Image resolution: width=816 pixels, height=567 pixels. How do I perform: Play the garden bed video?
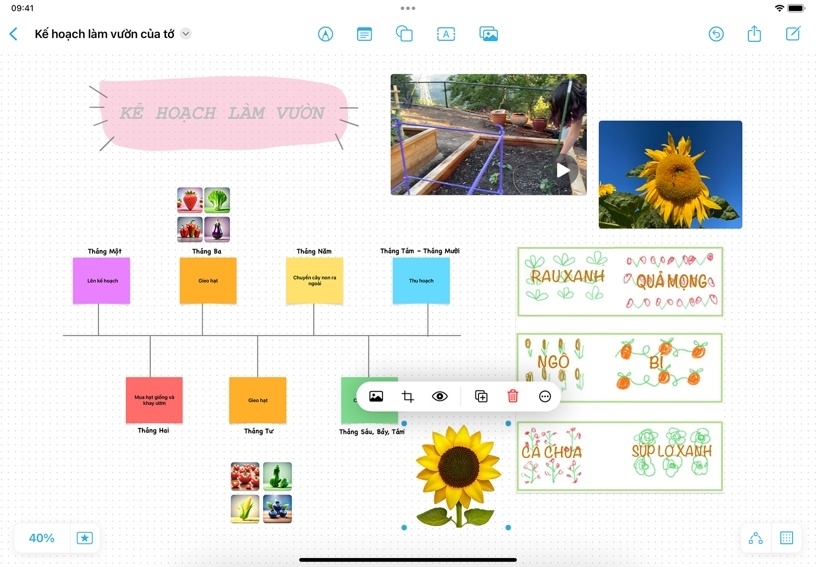(x=563, y=170)
